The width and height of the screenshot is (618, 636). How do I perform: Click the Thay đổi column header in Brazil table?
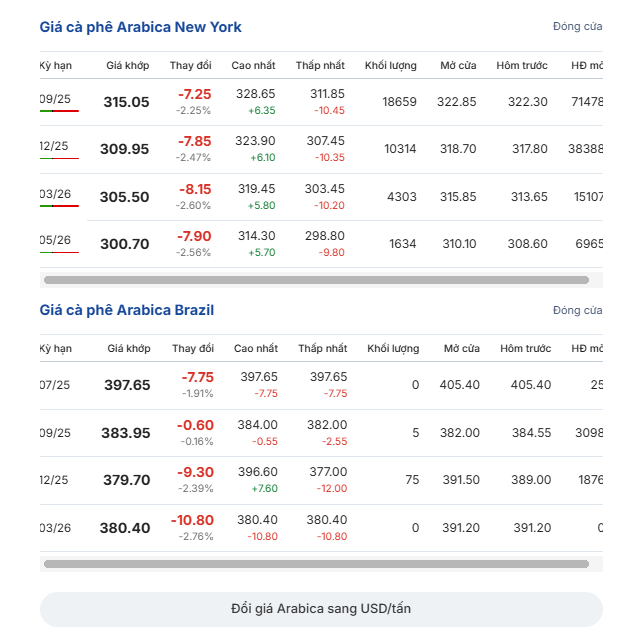[193, 348]
